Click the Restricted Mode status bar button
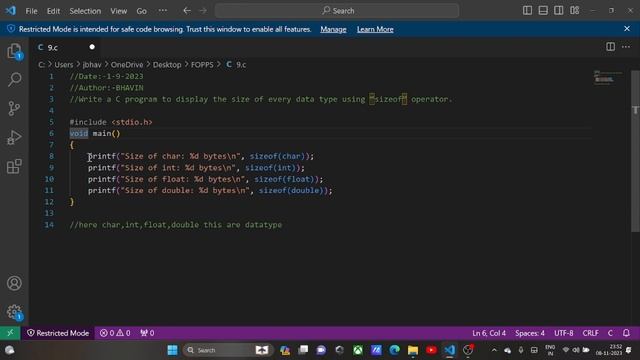 tap(58, 333)
